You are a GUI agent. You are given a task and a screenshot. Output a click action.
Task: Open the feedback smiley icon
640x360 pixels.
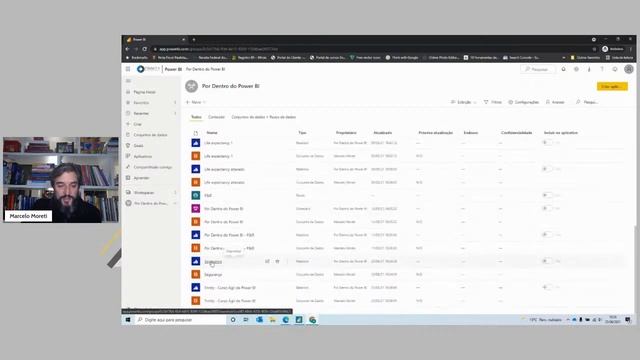tap(615, 69)
